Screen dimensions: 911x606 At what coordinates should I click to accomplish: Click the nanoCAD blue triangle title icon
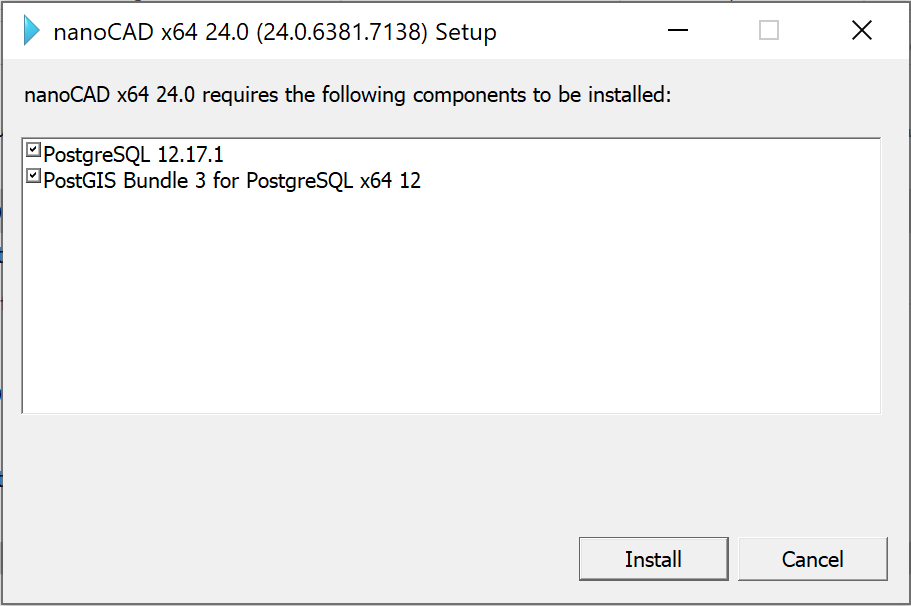click(x=32, y=31)
